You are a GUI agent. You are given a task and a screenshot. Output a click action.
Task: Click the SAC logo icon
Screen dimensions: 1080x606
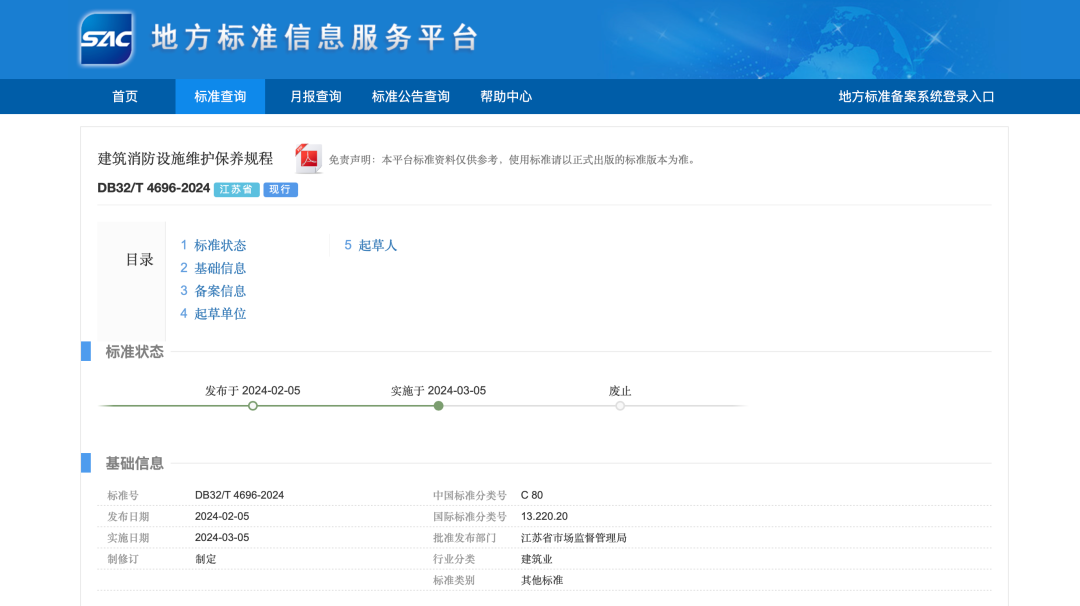click(106, 39)
